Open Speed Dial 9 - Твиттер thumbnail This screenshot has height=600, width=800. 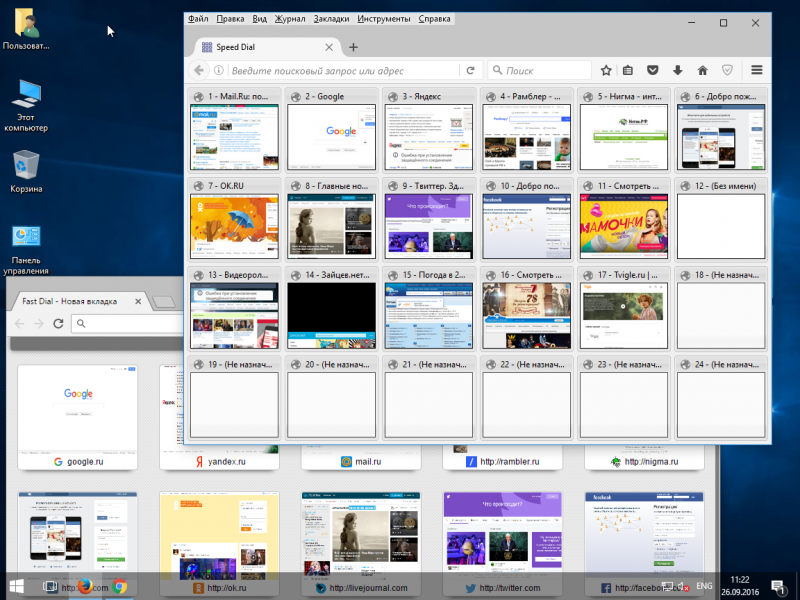[x=429, y=226]
